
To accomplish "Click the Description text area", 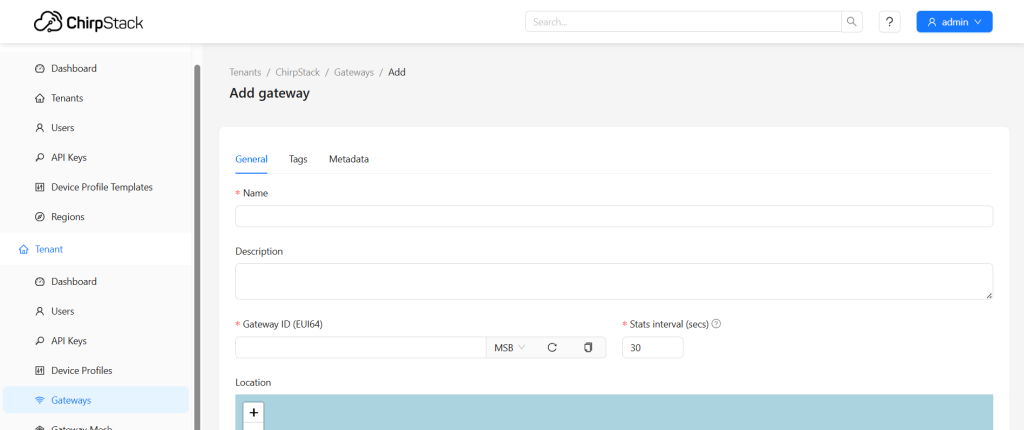I will tap(613, 281).
